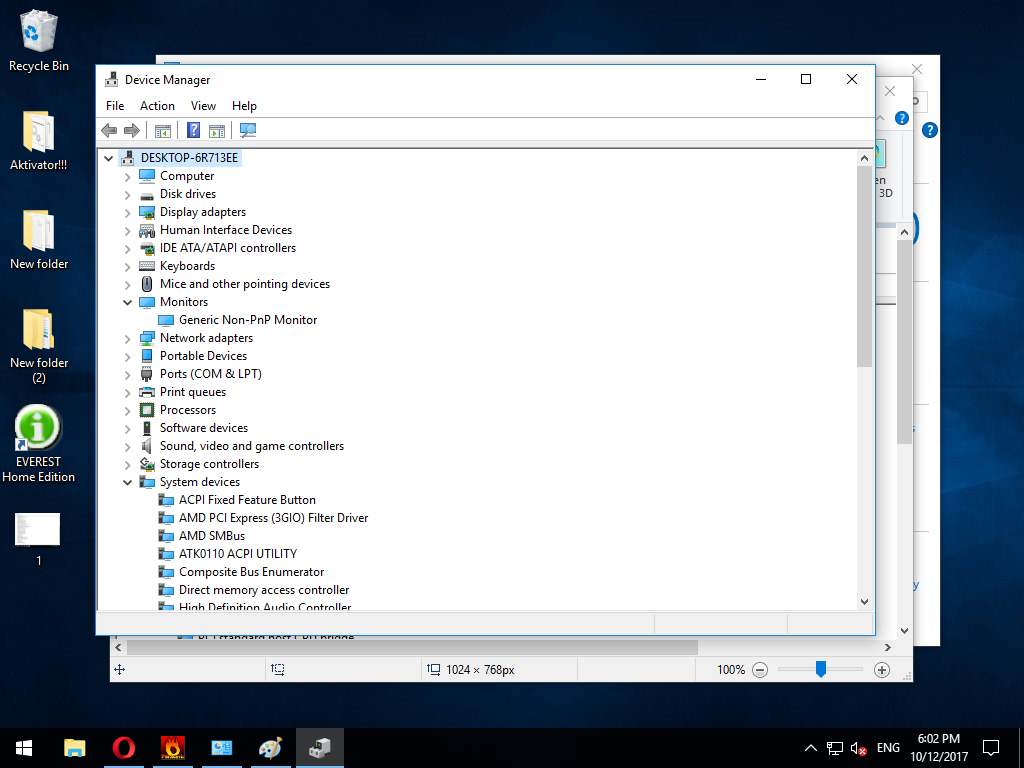
Task: Click the network tray icon
Action: click(835, 748)
